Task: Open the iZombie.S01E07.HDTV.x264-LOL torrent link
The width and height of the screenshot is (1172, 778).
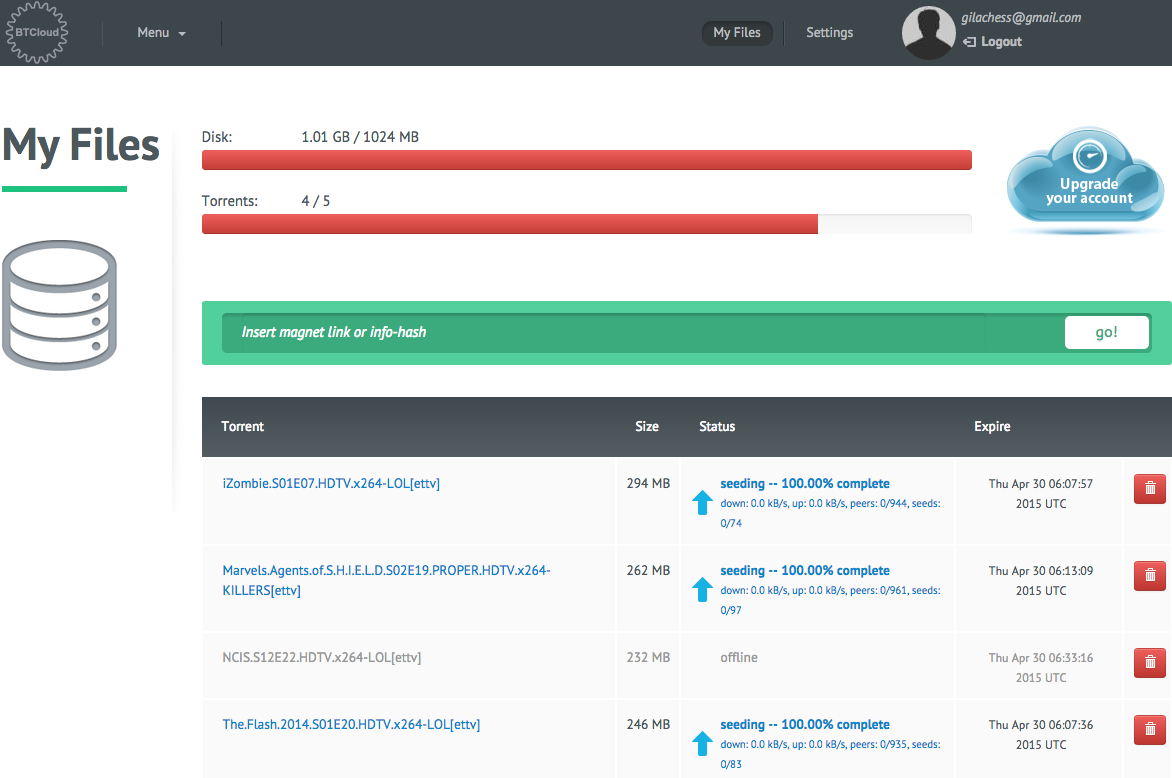Action: tap(331, 484)
